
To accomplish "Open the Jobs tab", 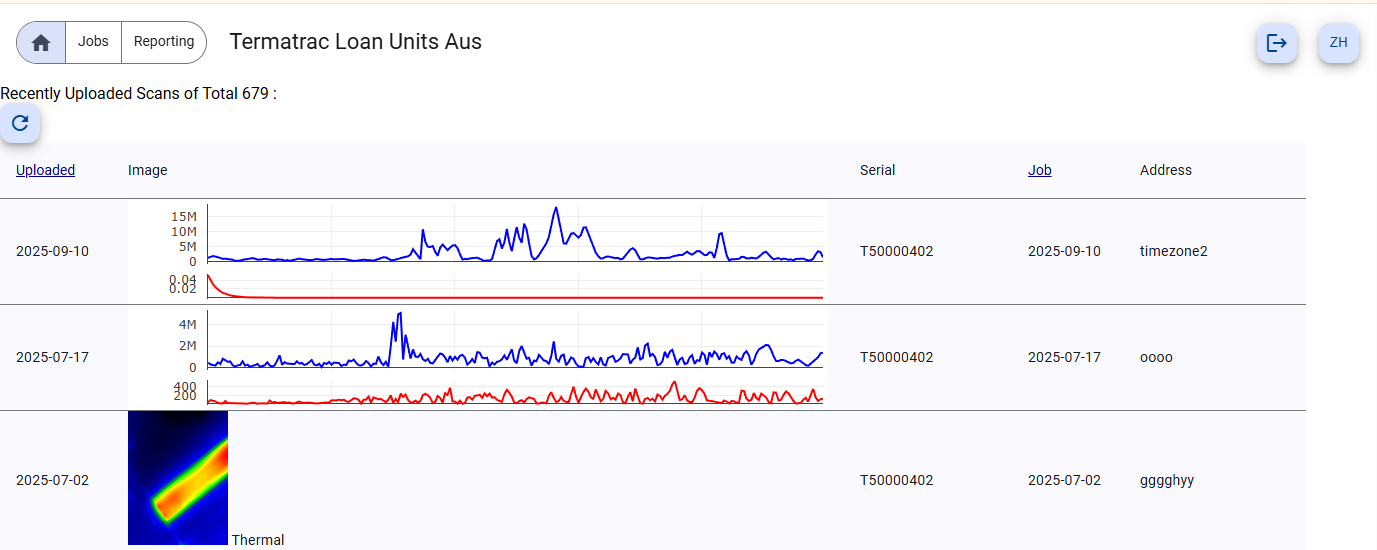I will [x=93, y=42].
